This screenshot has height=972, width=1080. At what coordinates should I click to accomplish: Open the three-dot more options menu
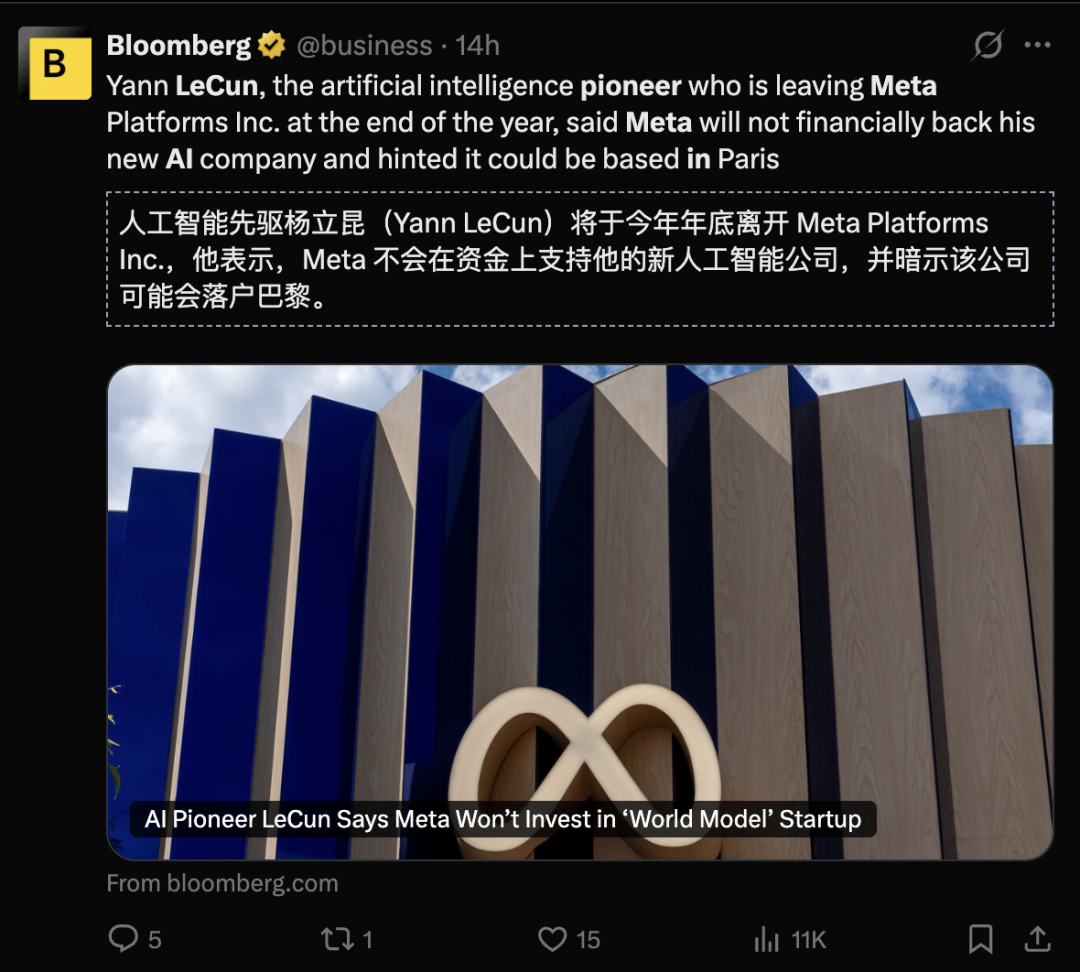[x=1037, y=45]
